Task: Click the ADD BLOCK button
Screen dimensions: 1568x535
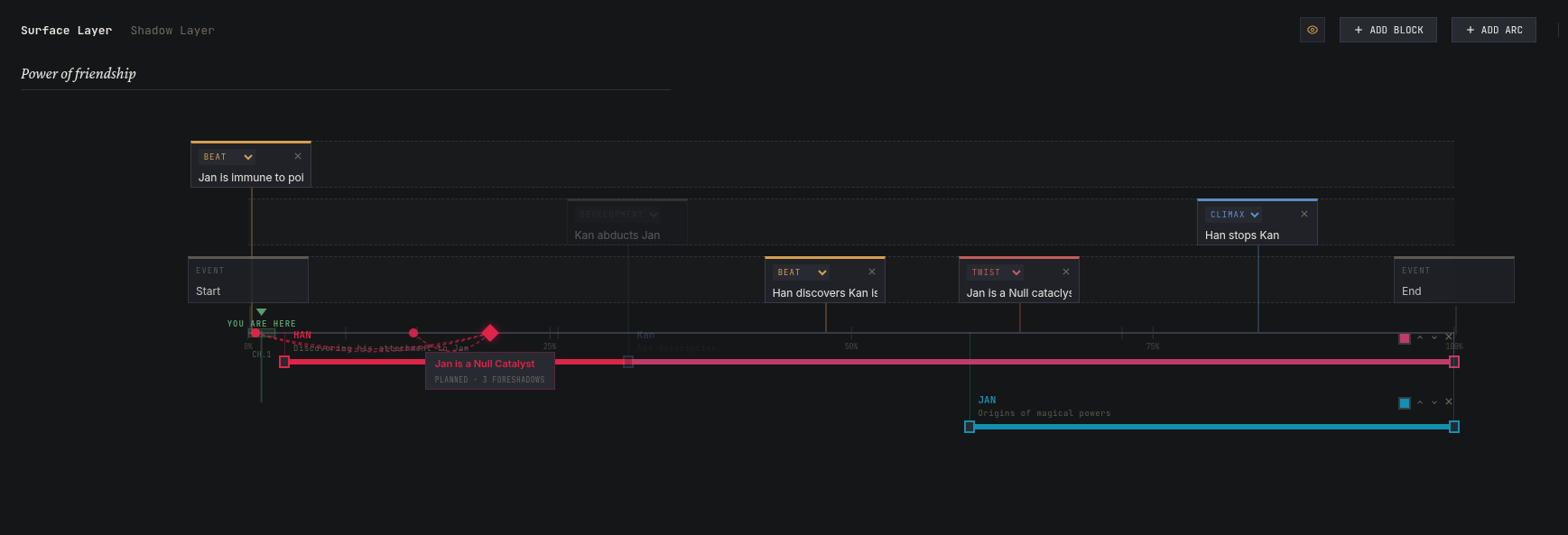Action: pyautogui.click(x=1388, y=30)
